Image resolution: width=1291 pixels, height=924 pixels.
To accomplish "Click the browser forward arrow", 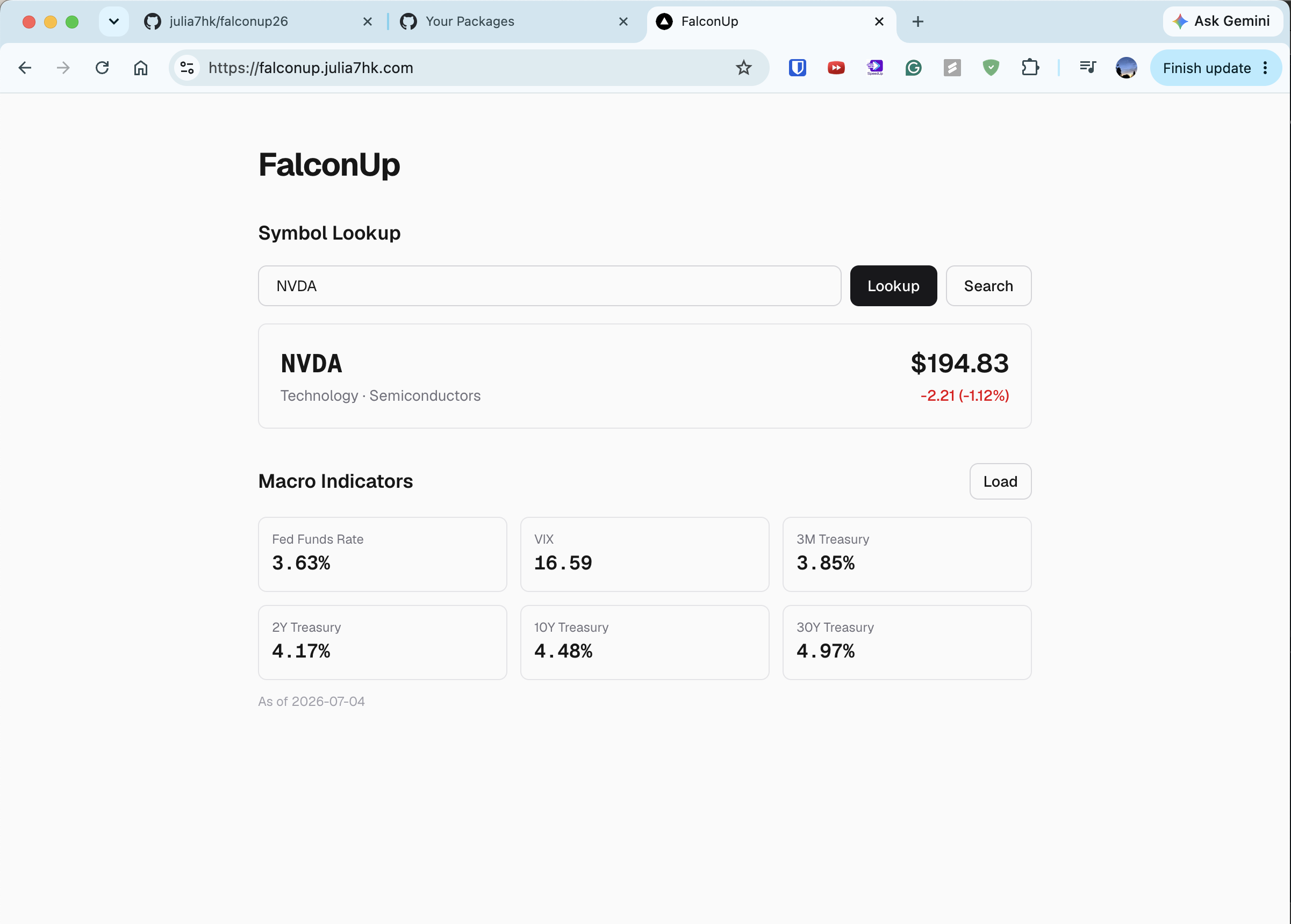I will (x=63, y=68).
